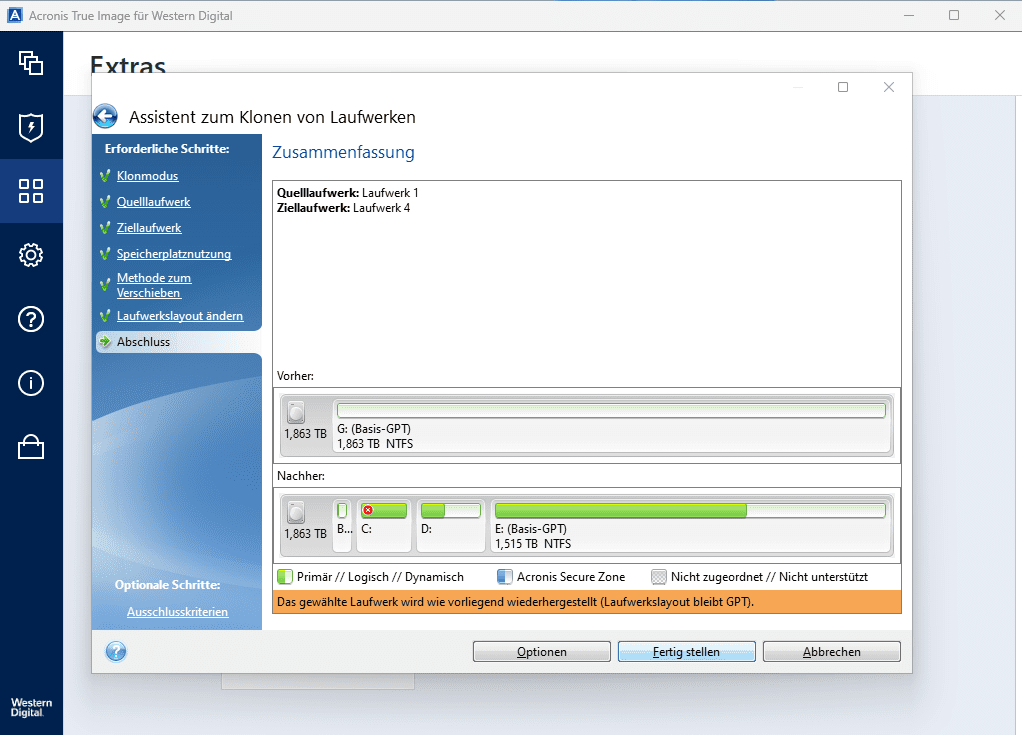The image size is (1022, 735).
Task: Click the blue back arrow in wizard
Action: tap(106, 117)
